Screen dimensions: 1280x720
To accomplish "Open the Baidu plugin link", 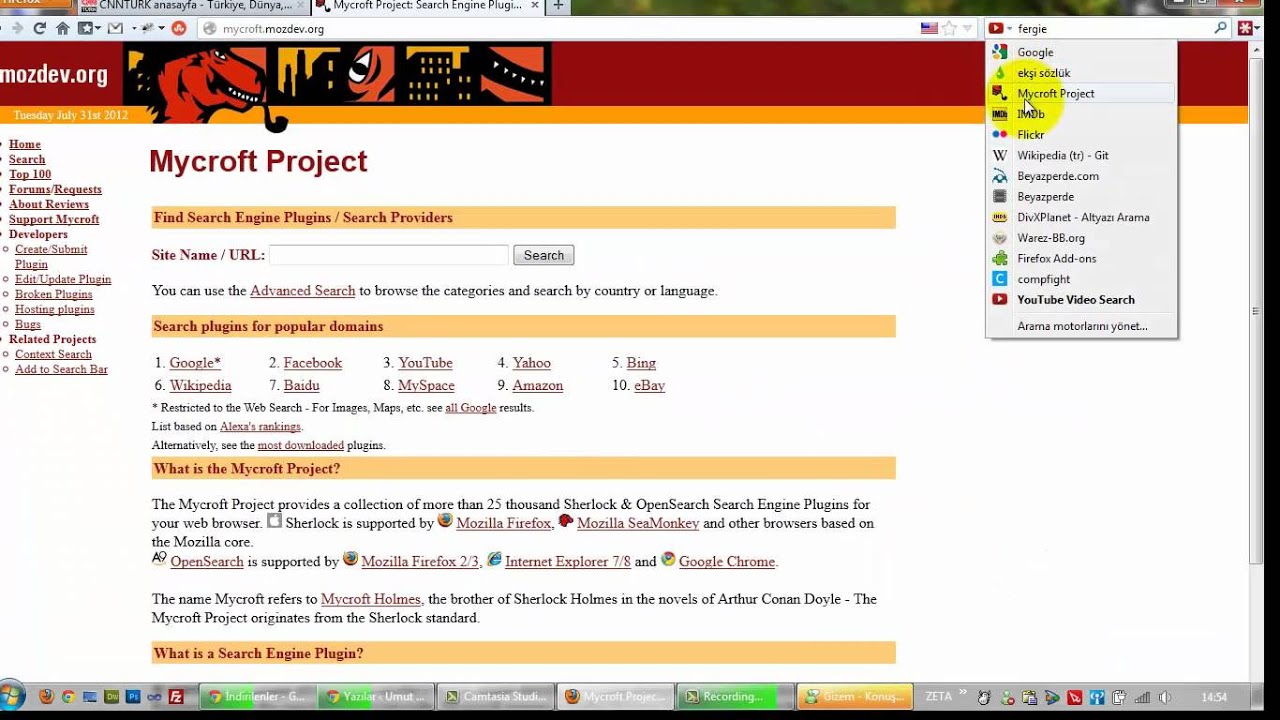I will 301,386.
